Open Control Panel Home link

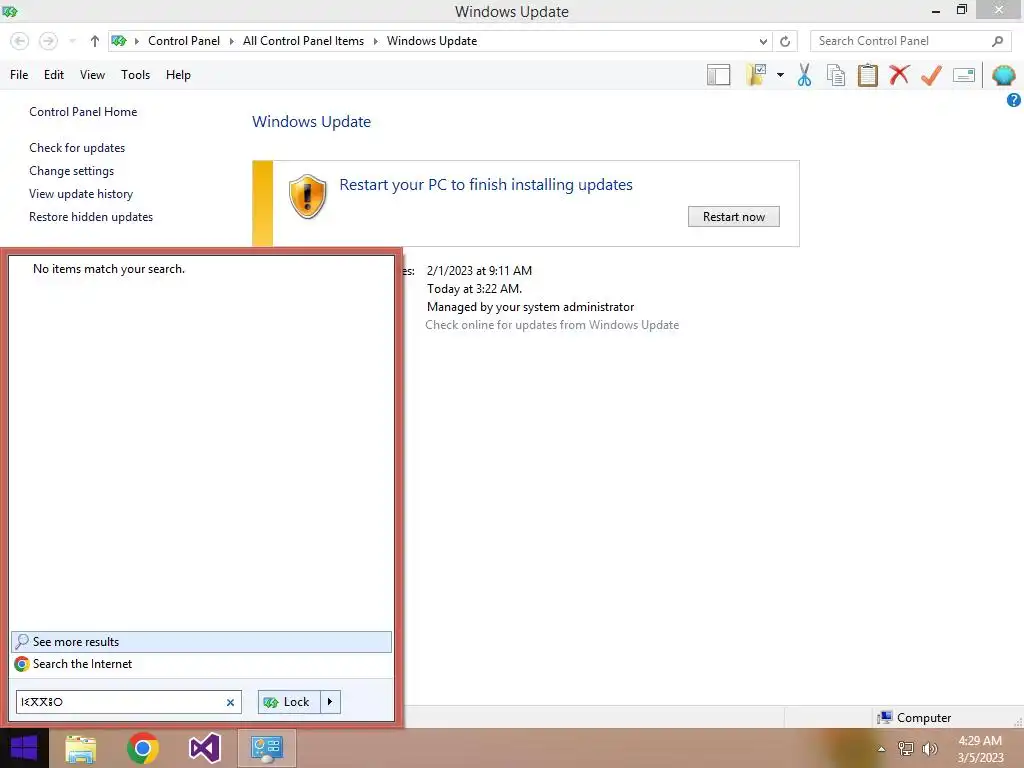[x=83, y=112]
